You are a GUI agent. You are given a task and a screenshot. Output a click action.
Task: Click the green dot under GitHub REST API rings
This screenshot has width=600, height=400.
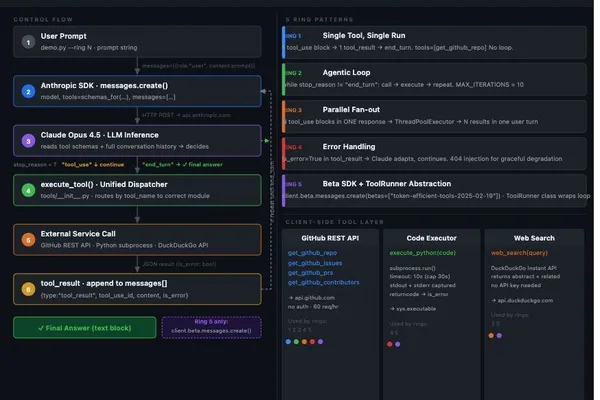pos(296,341)
